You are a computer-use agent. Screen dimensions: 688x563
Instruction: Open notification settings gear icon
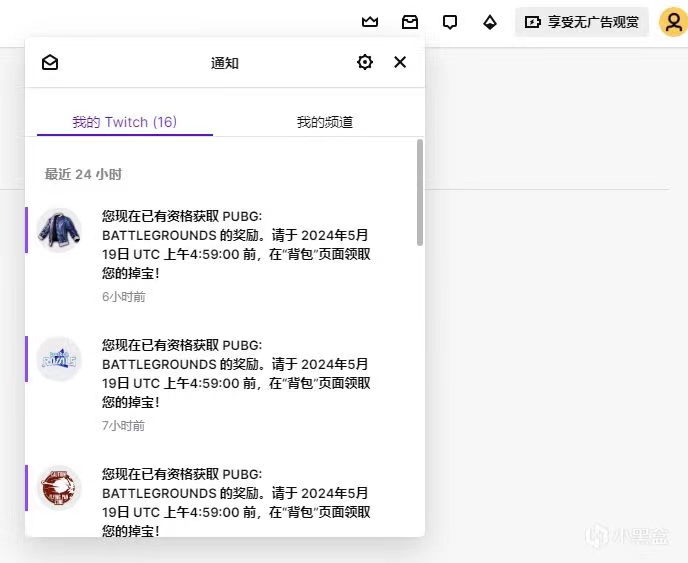(x=365, y=63)
